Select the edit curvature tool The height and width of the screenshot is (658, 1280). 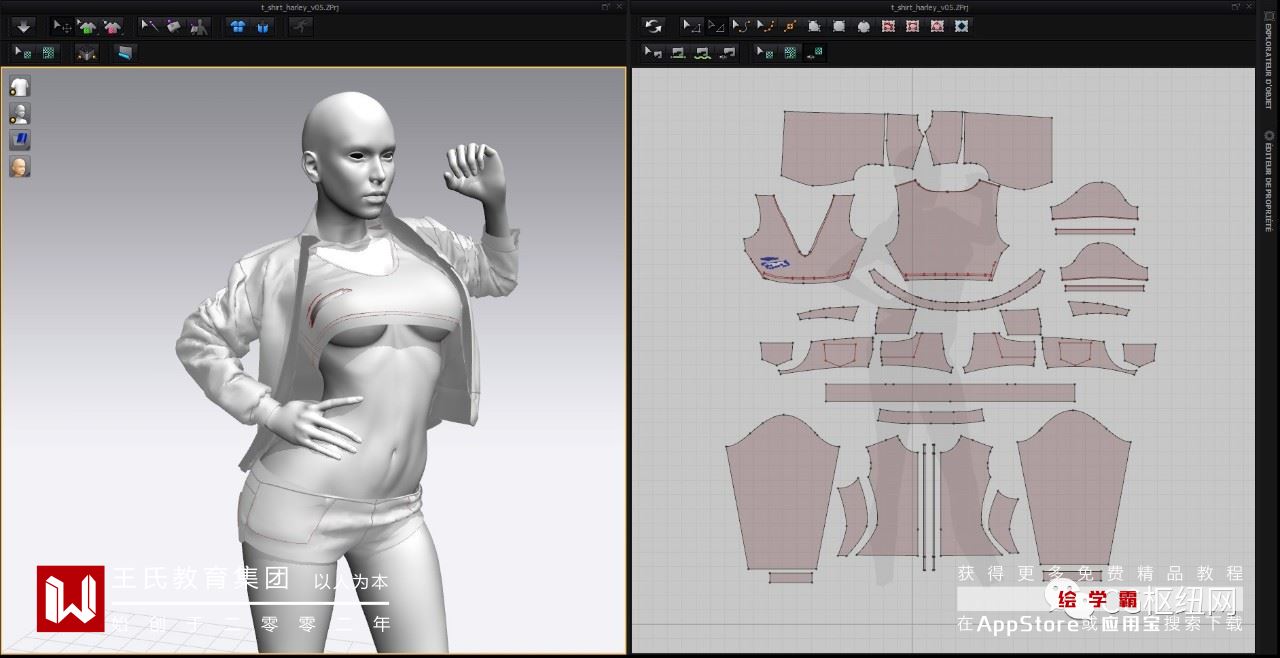741,26
